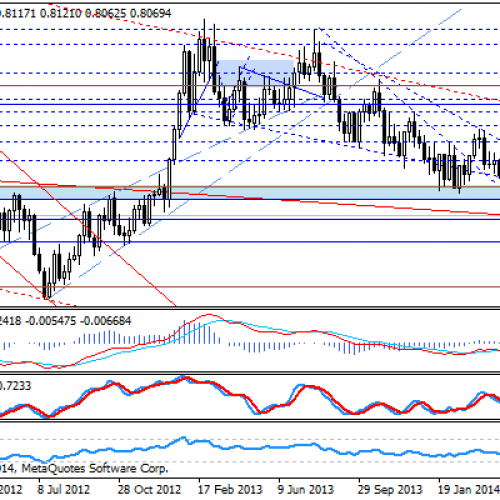Image resolution: width=500 pixels, height=500 pixels.
Task: Click the "MetaQuotes Software Corp." copyright text
Action: click(x=95, y=468)
